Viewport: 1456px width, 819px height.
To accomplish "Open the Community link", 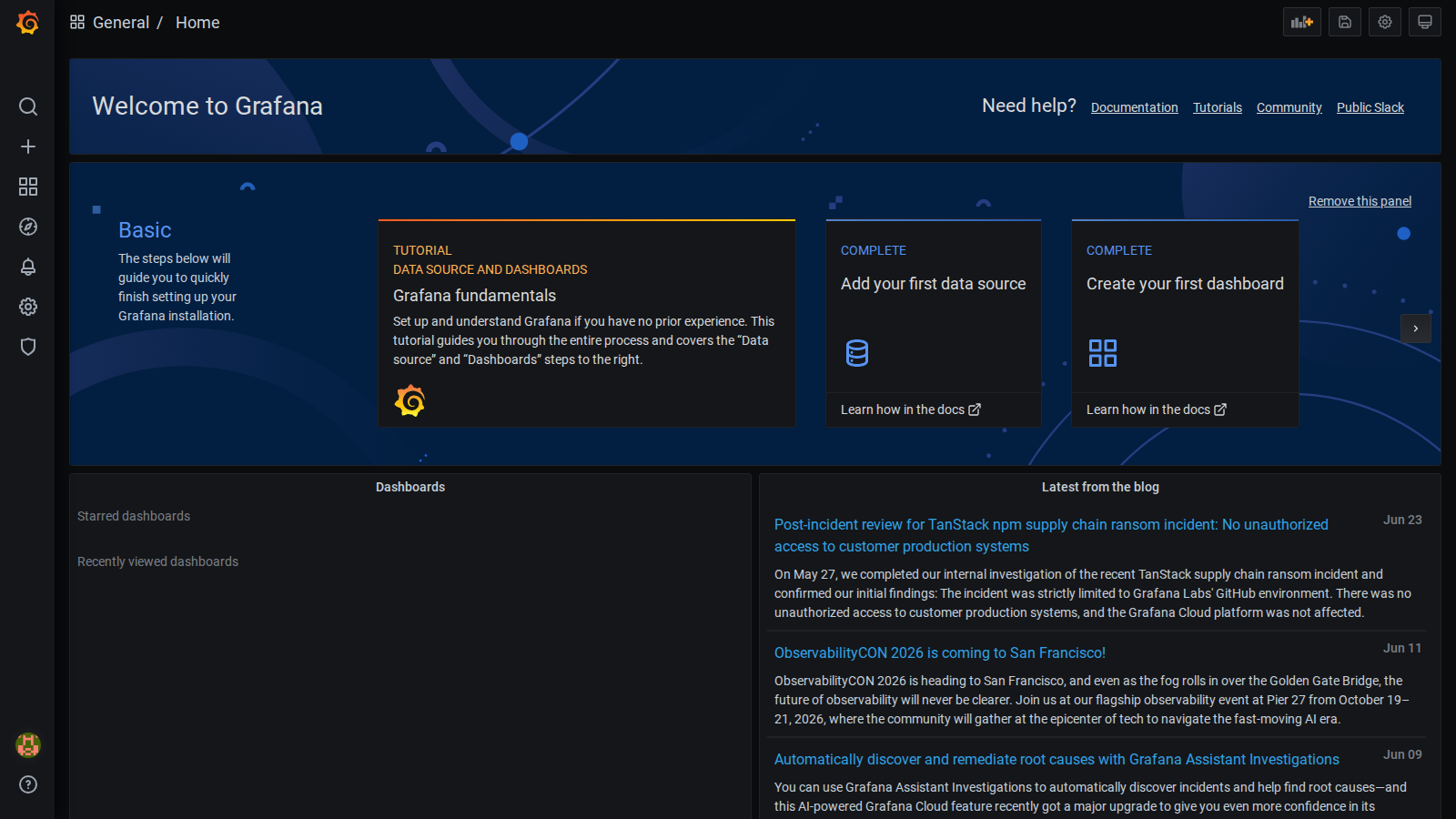I will [x=1289, y=107].
